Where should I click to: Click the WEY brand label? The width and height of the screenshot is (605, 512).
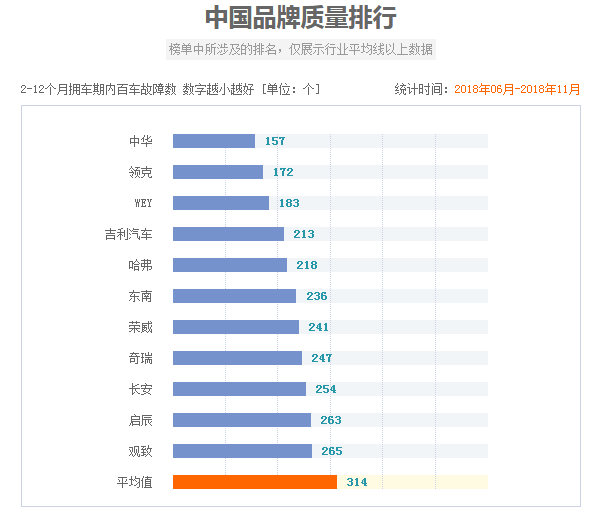143,203
